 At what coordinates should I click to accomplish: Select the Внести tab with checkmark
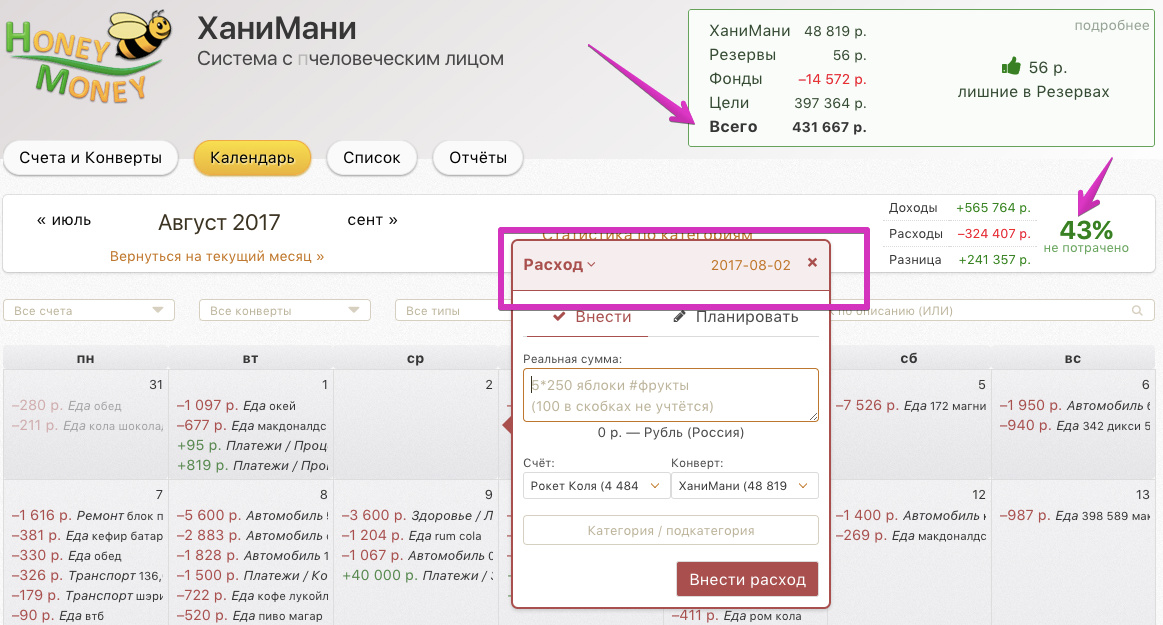[x=592, y=317]
